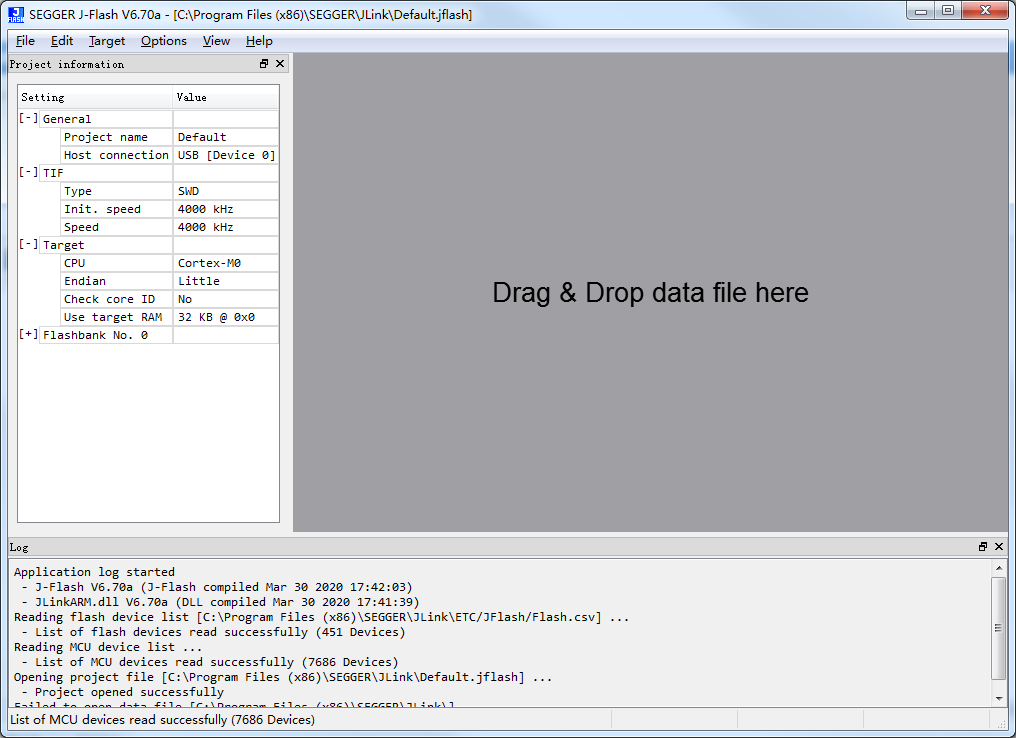The image size is (1016, 738).
Task: Click the Target group label
Action: (x=64, y=245)
